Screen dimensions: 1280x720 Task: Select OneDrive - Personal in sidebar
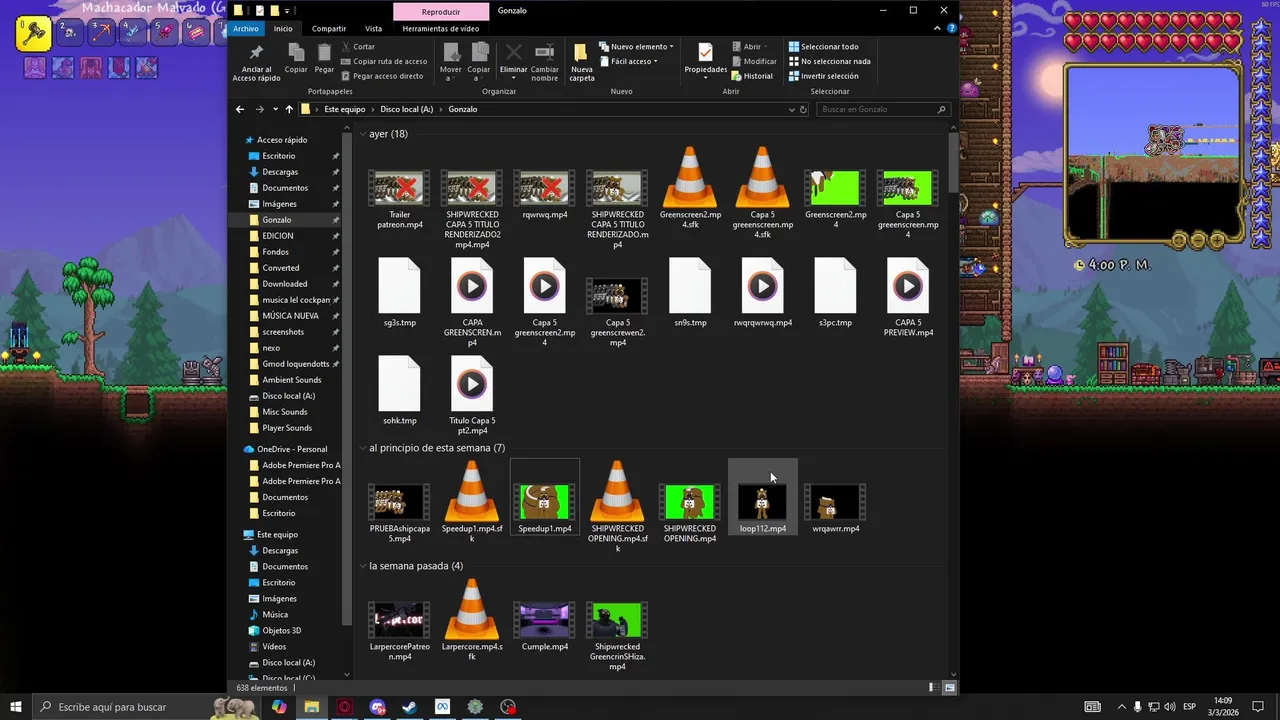tap(292, 449)
